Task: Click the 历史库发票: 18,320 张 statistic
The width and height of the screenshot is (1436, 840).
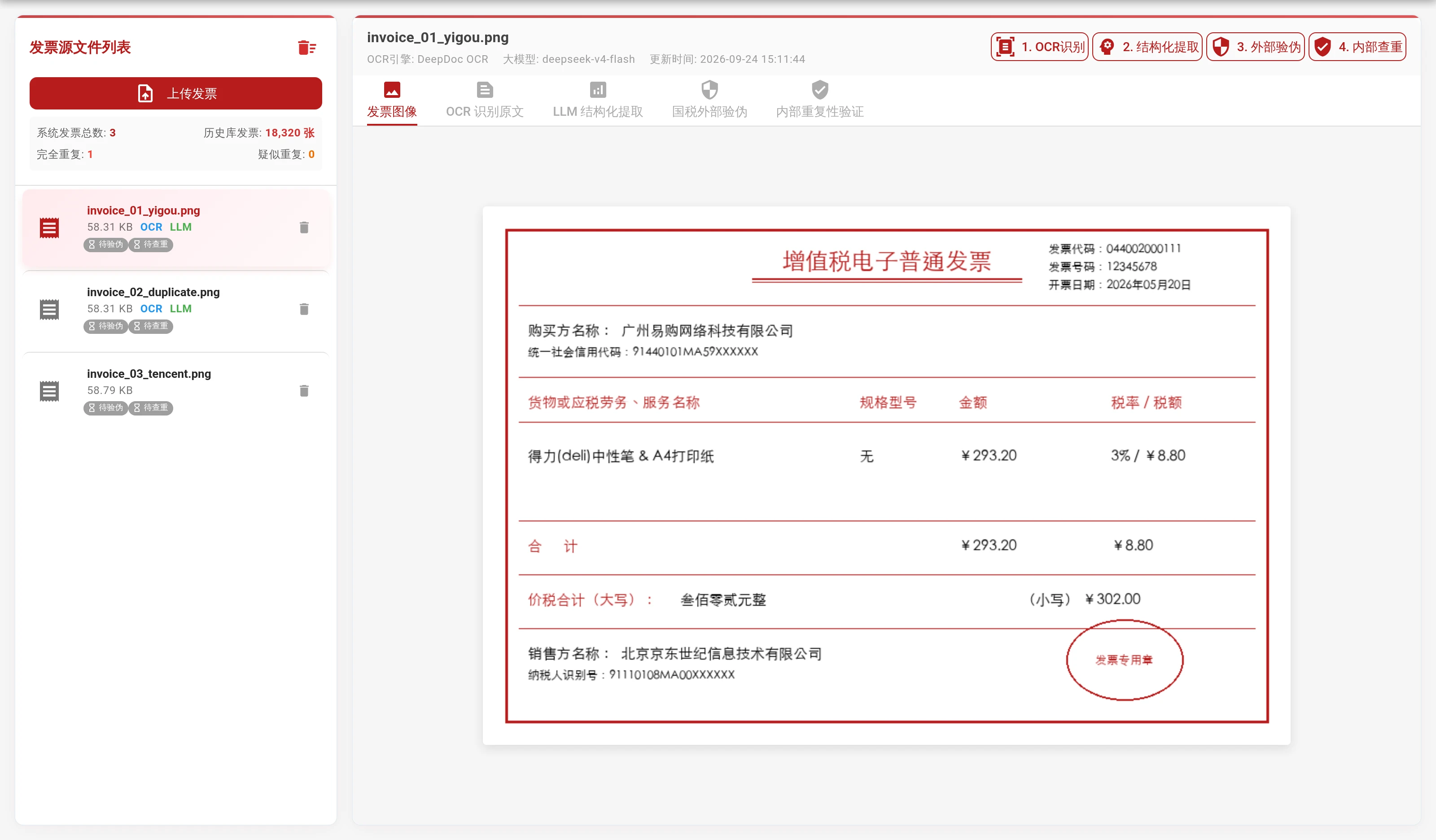Action: click(x=259, y=133)
